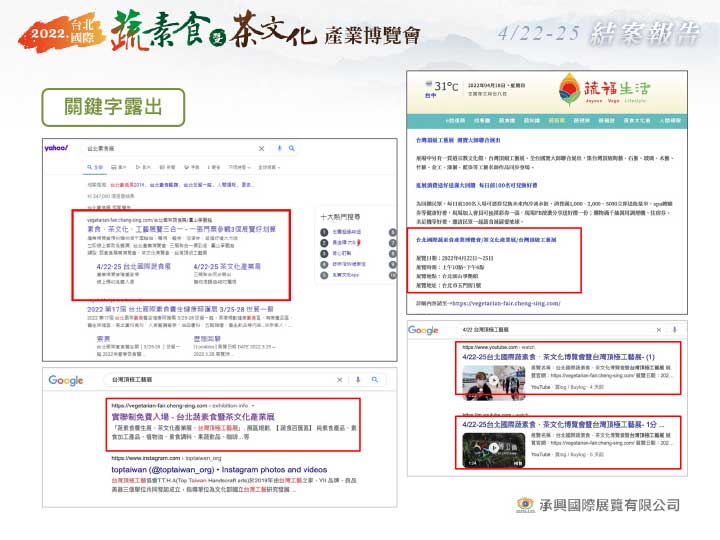Clear the Yahoo search box with the X icon

pos(261,148)
